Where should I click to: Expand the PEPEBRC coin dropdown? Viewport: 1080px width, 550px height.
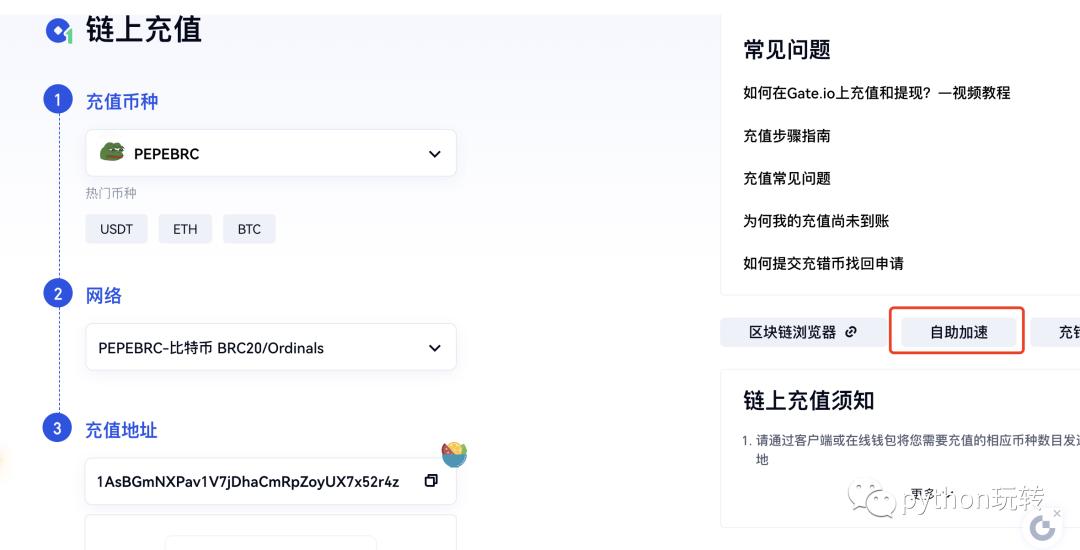click(434, 154)
